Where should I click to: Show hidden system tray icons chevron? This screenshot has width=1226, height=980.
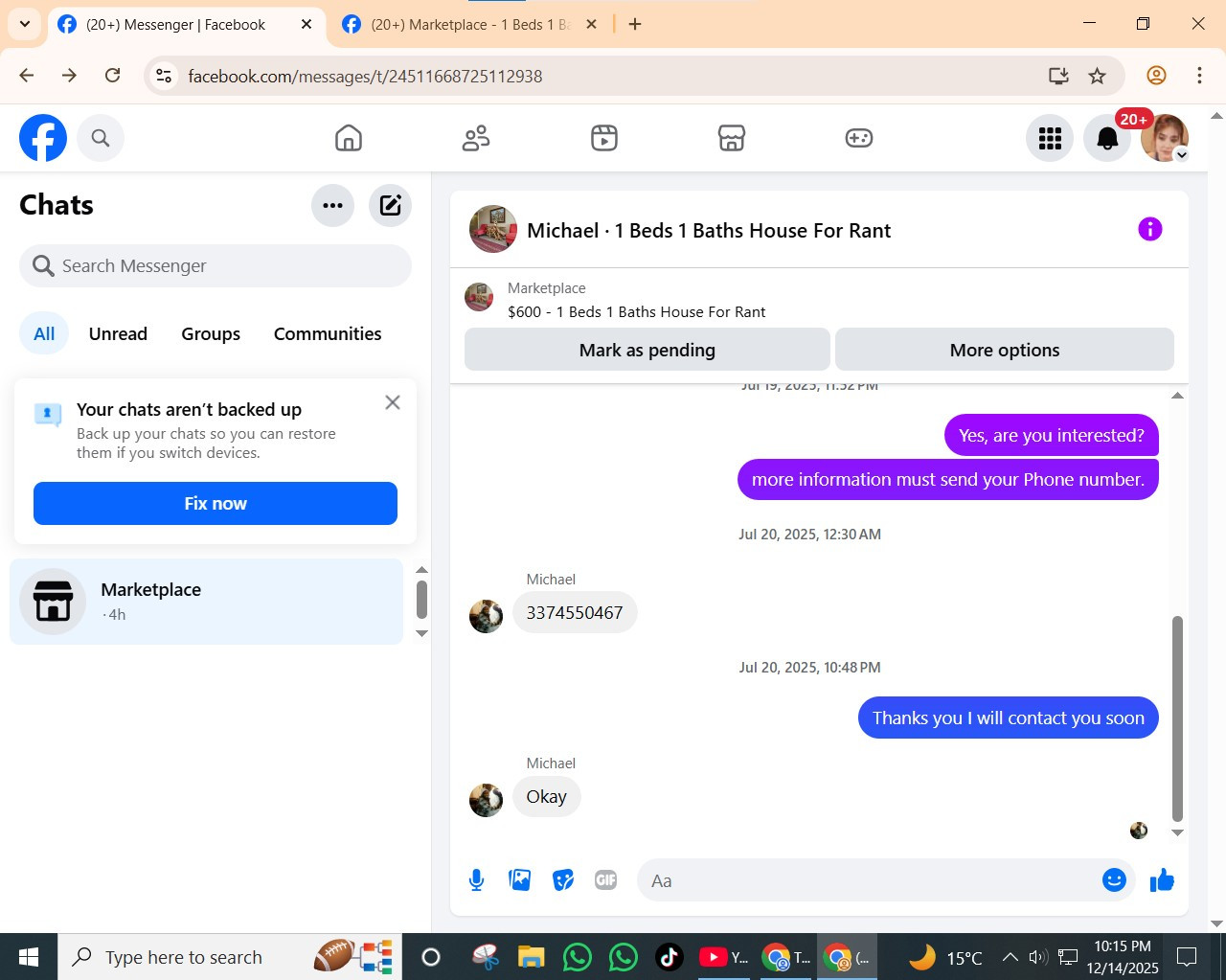tap(1010, 956)
